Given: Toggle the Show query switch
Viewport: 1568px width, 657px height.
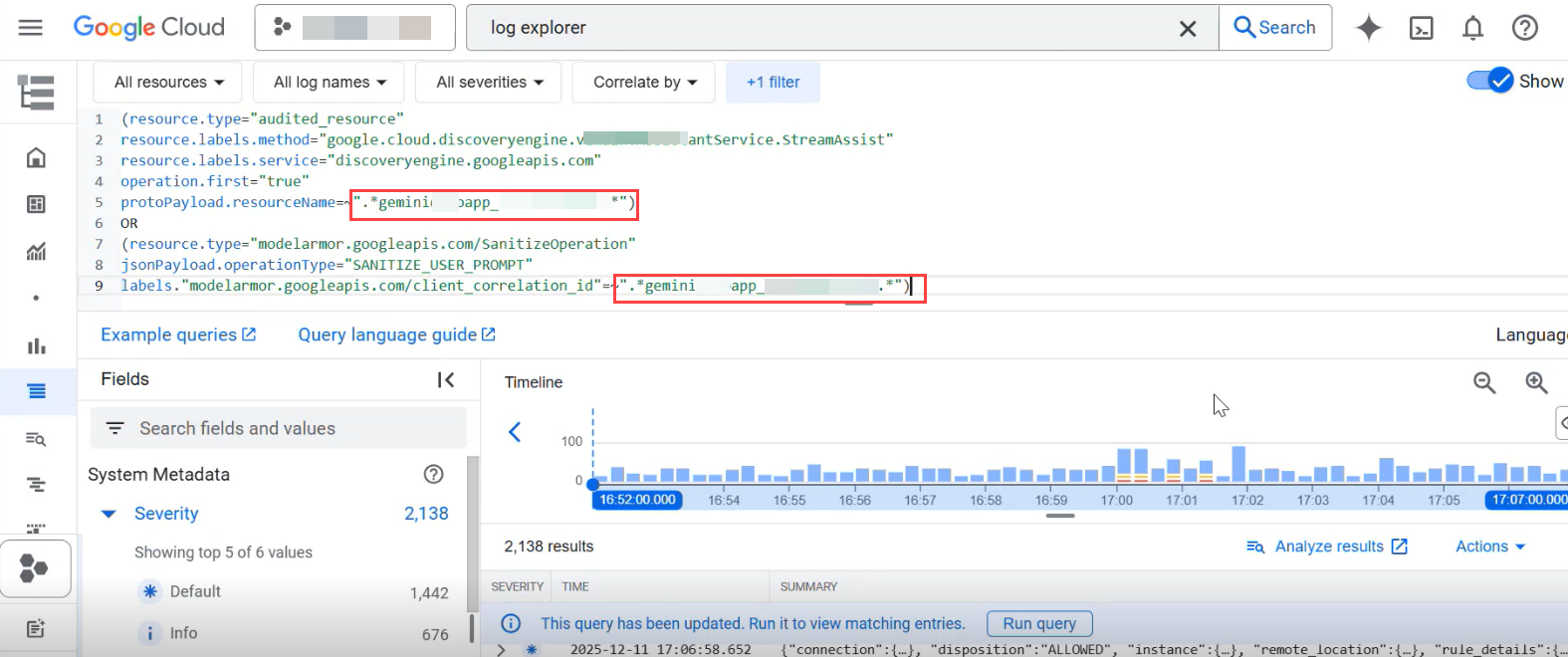Looking at the screenshot, I should [x=1489, y=82].
